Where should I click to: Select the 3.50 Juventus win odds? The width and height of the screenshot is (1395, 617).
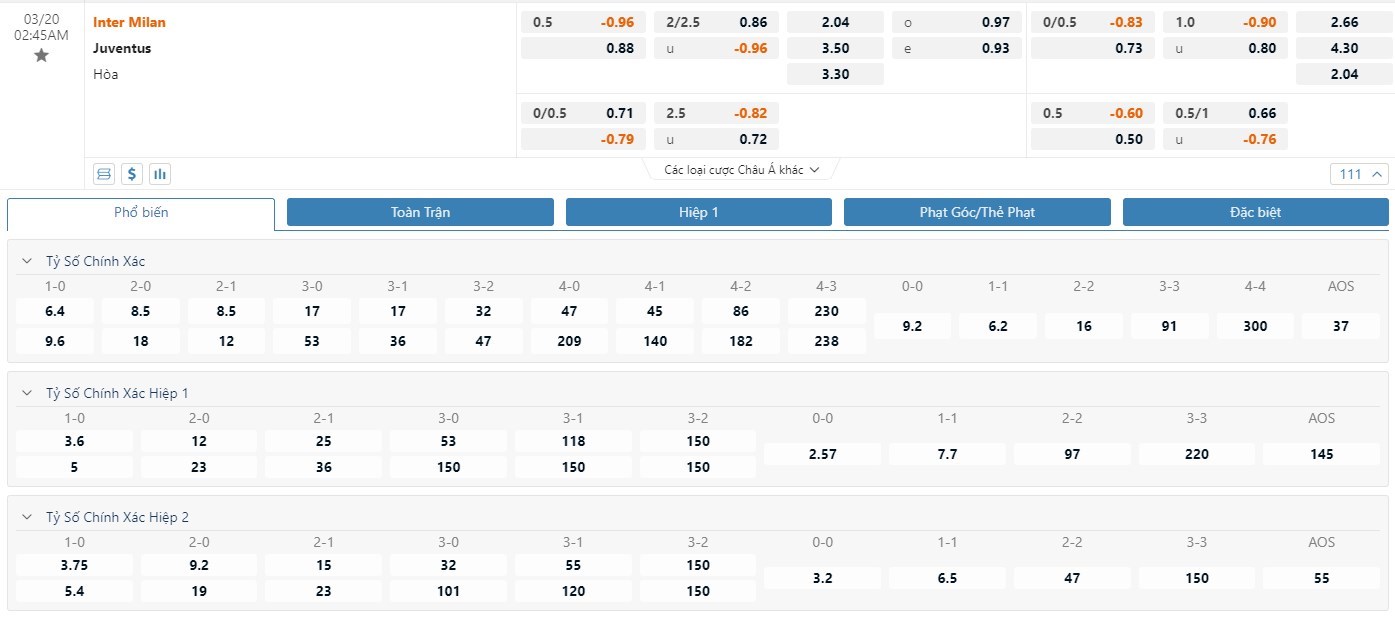(836, 48)
